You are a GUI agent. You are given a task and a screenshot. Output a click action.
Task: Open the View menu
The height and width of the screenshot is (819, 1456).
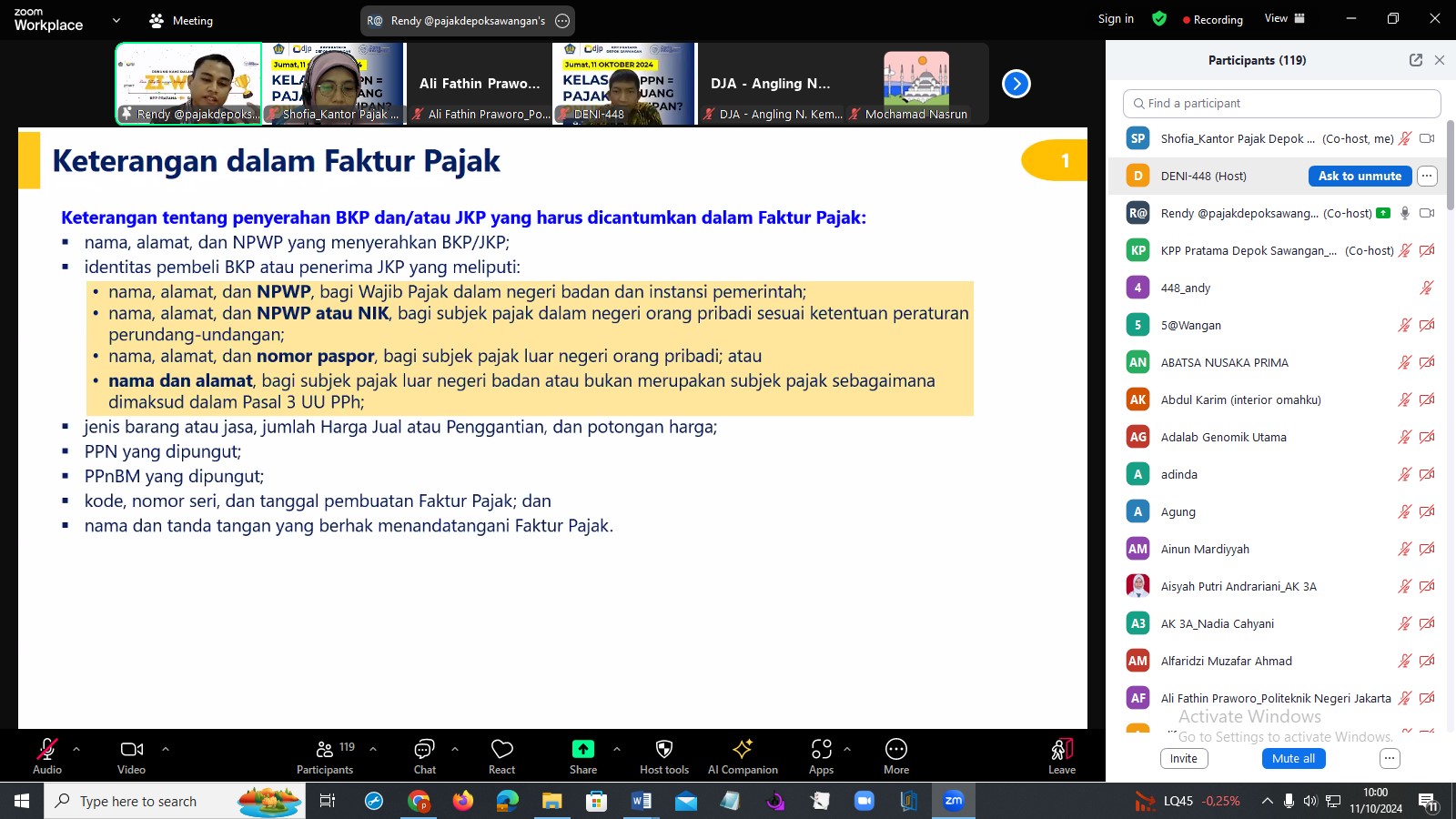pyautogui.click(x=1283, y=19)
